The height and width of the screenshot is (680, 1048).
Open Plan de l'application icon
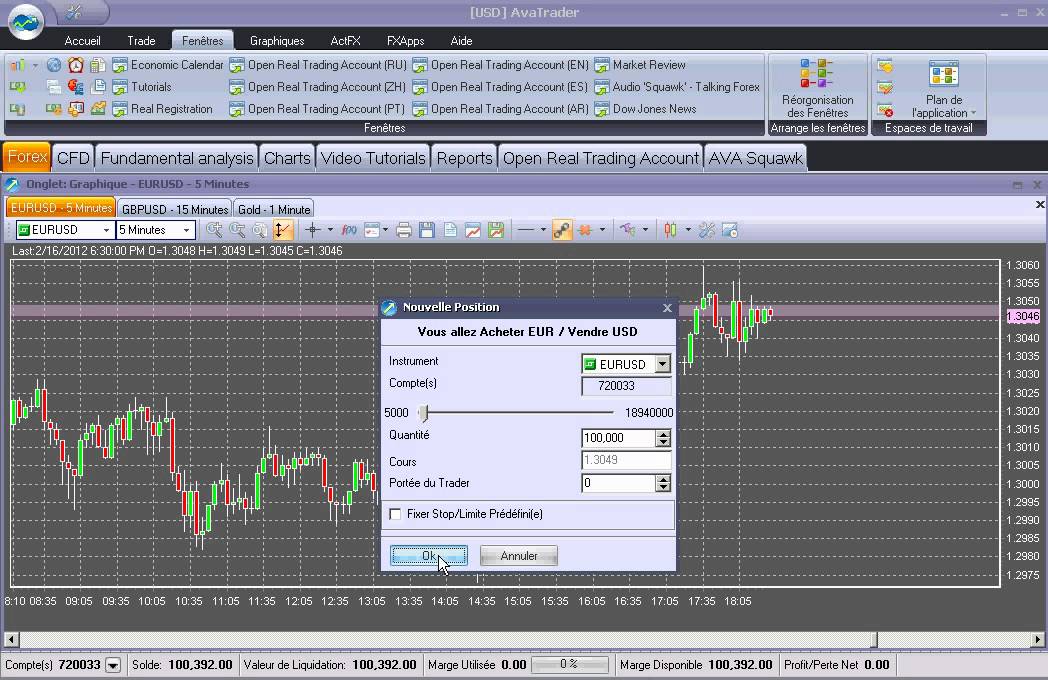point(944,74)
